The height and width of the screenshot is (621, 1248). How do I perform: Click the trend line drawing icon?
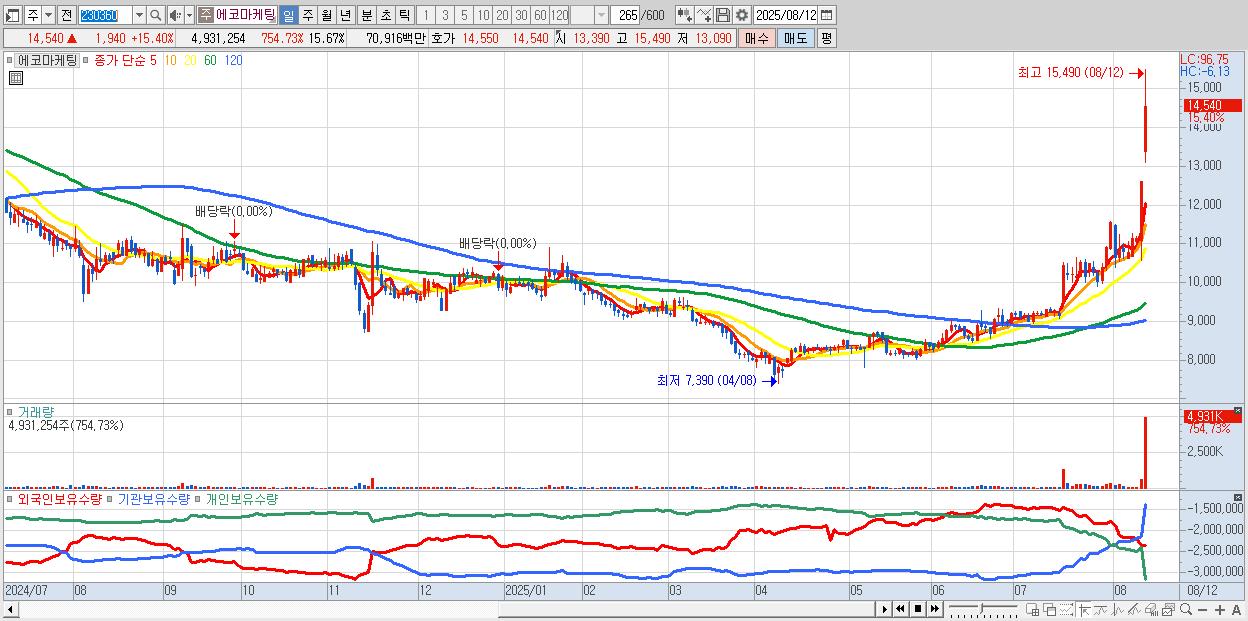coord(1101,609)
